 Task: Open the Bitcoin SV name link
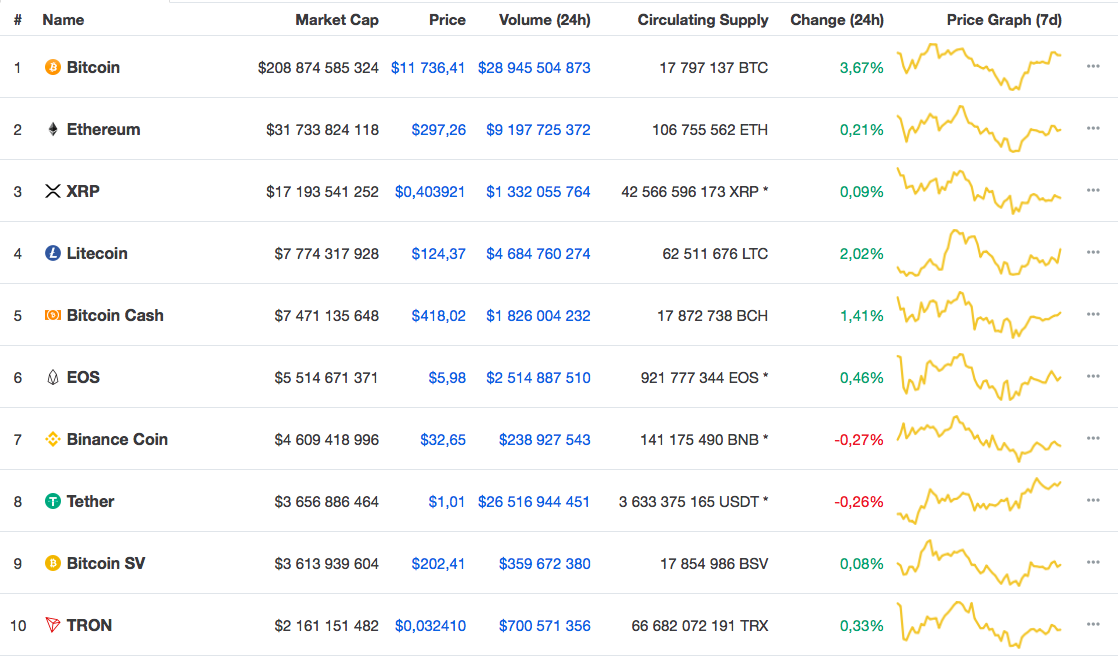click(106, 563)
